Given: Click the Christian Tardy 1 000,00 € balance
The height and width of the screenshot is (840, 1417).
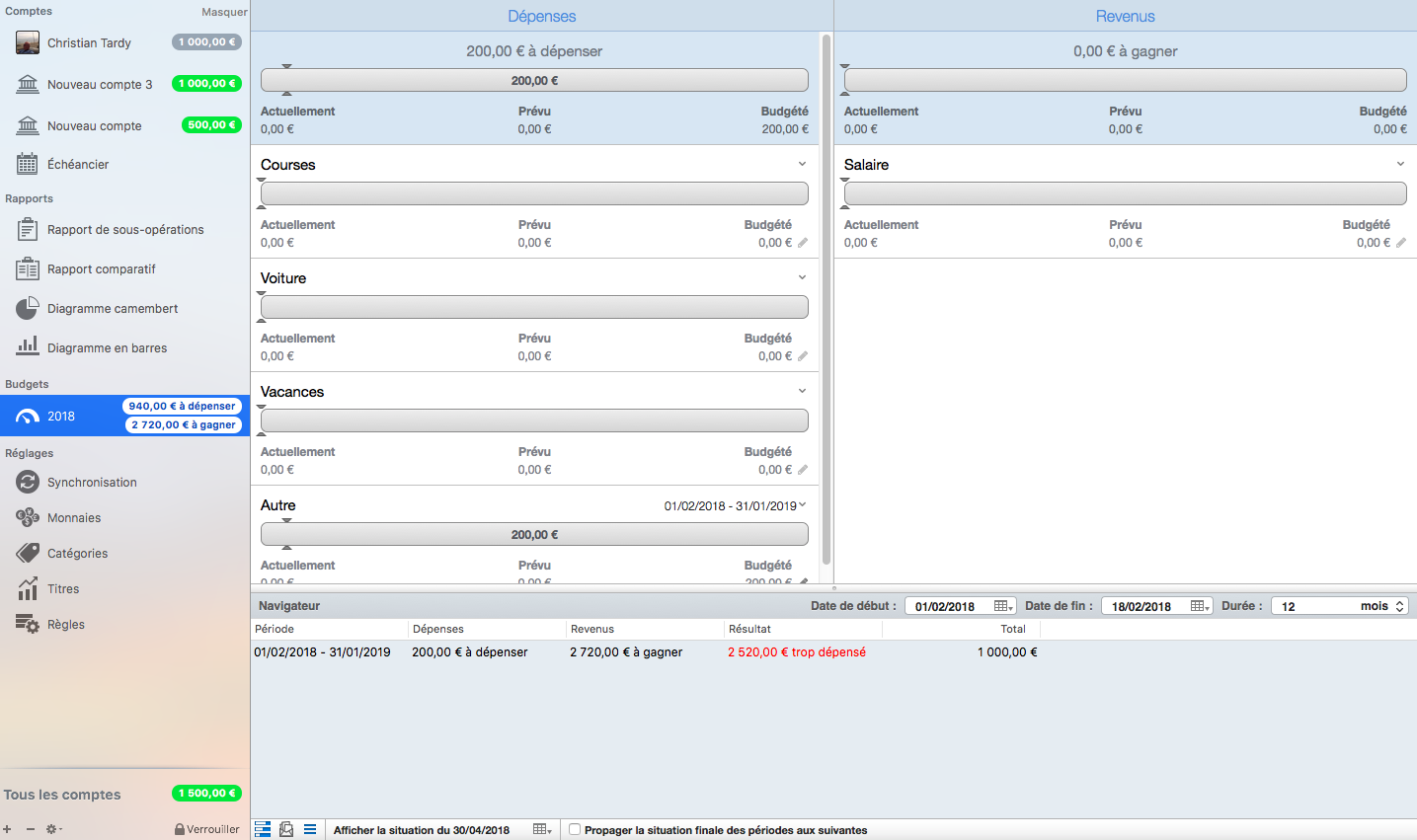Looking at the screenshot, I should [x=206, y=42].
